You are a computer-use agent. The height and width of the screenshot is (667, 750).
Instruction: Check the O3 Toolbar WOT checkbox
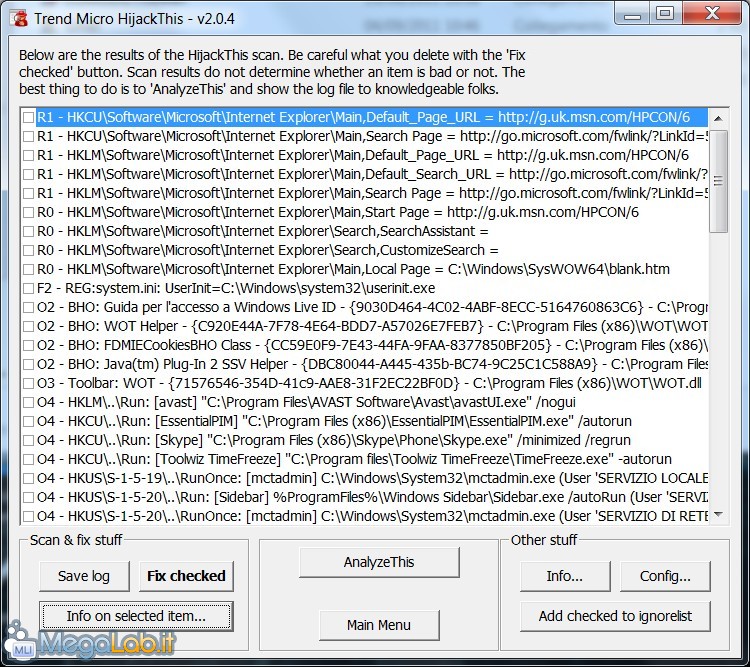(x=29, y=383)
